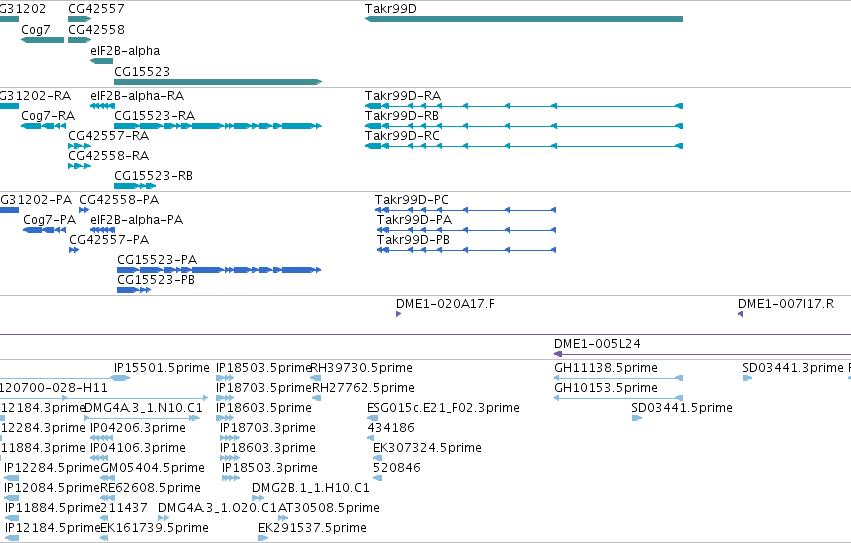Click the RE62608.5prime EST label

click(x=151, y=488)
